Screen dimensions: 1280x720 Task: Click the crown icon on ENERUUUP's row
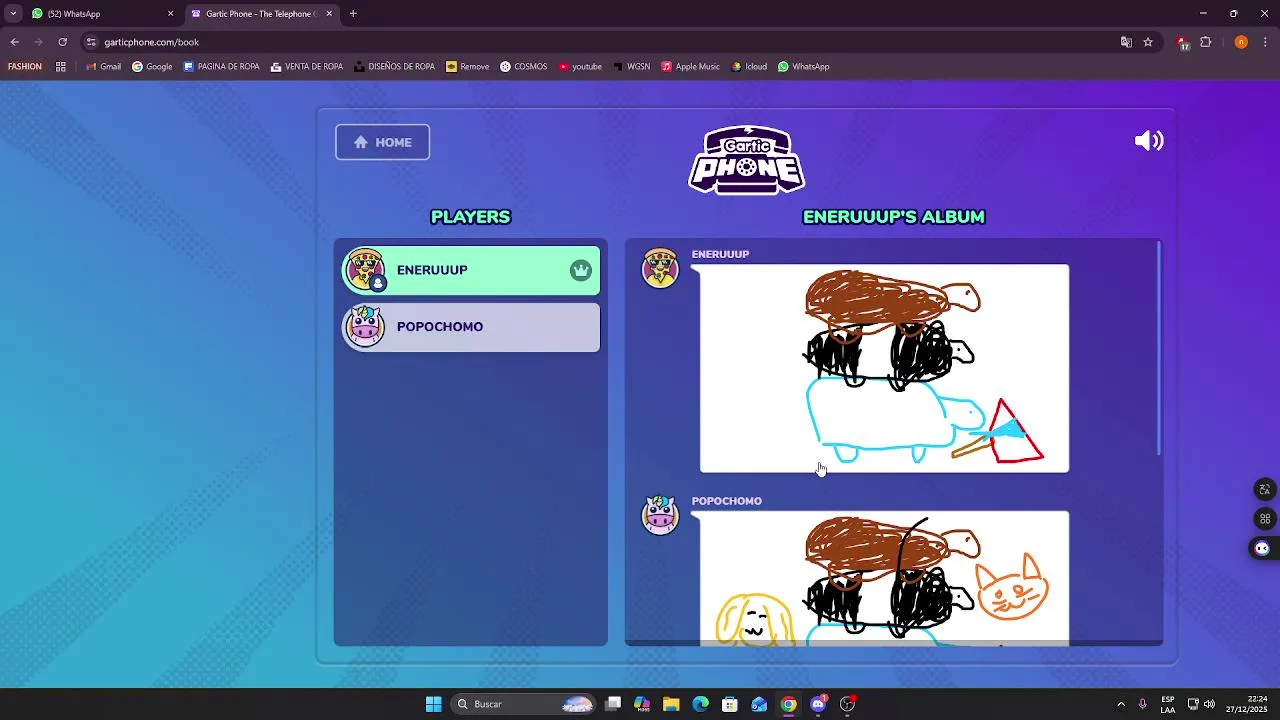tap(581, 270)
